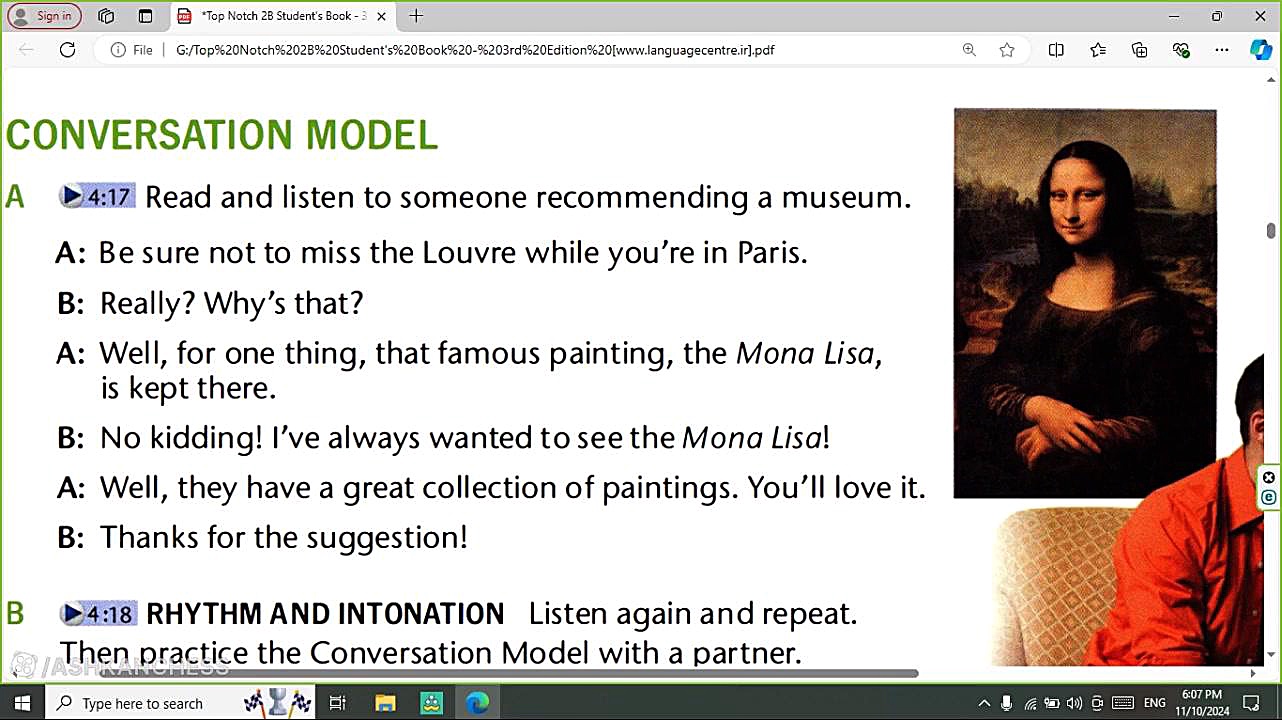
Task: Open network Wi-Fi settings in tray
Action: pyautogui.click(x=1030, y=703)
